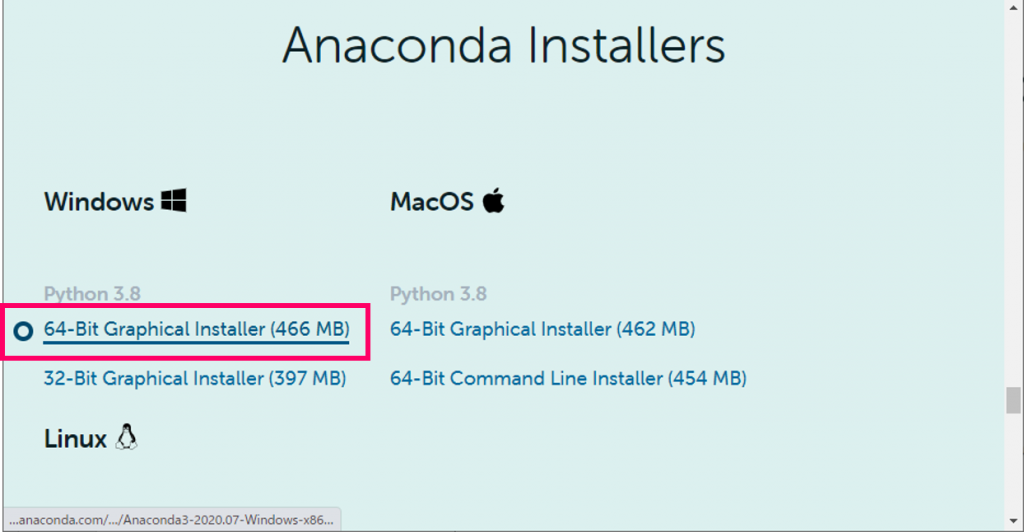Click the Python 3.8 label under Windows
Viewport: 1024px width, 532px height.
point(92,294)
